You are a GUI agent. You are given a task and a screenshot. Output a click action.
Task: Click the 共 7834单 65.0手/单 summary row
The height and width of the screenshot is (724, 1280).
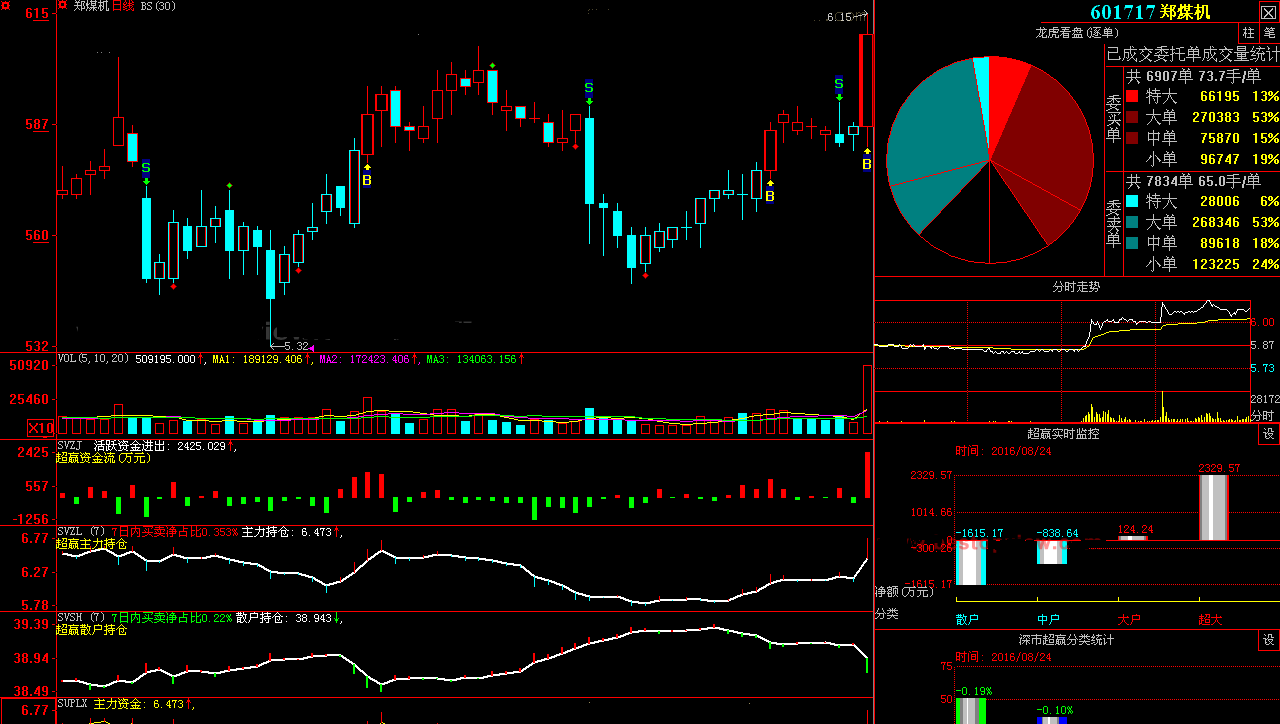tap(1193, 181)
